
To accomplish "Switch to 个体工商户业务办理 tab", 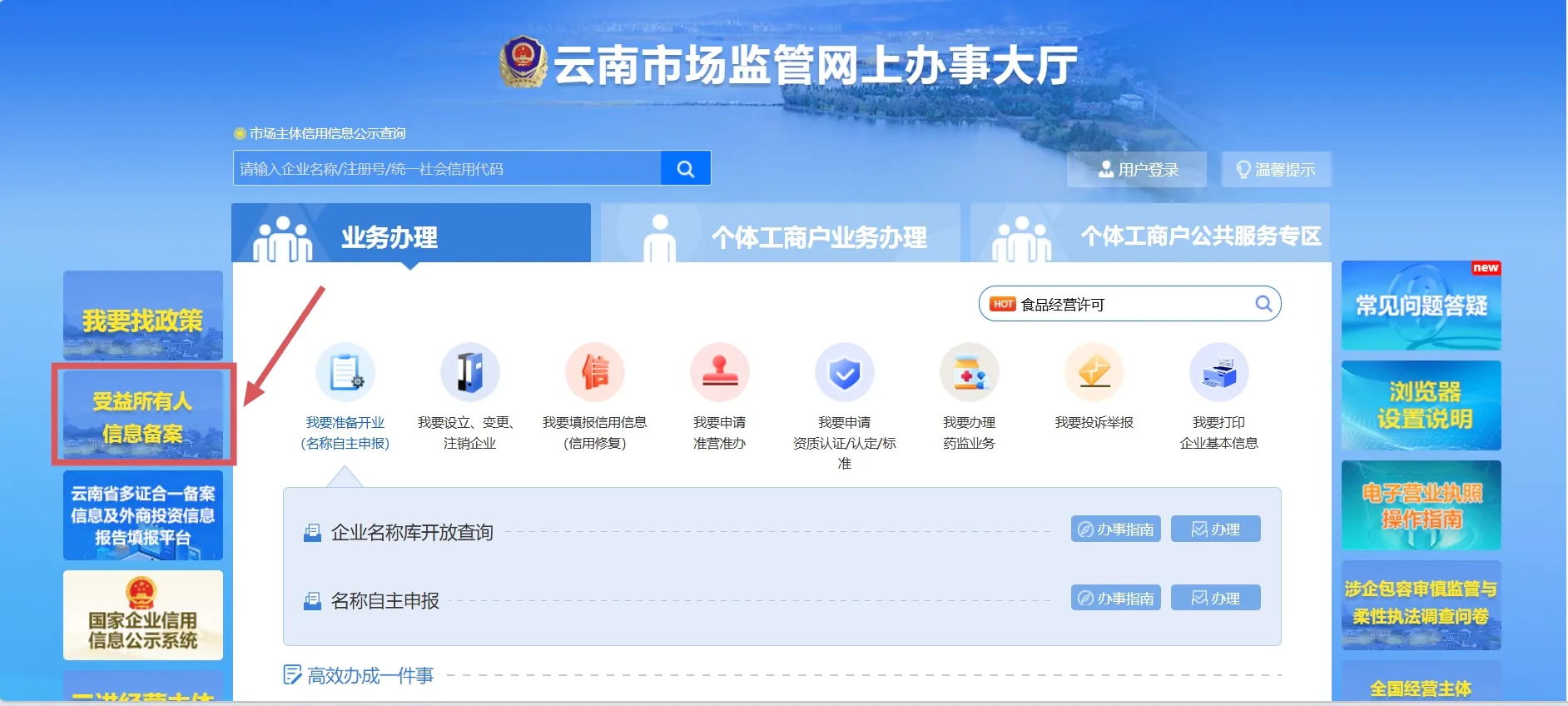I will [x=781, y=234].
